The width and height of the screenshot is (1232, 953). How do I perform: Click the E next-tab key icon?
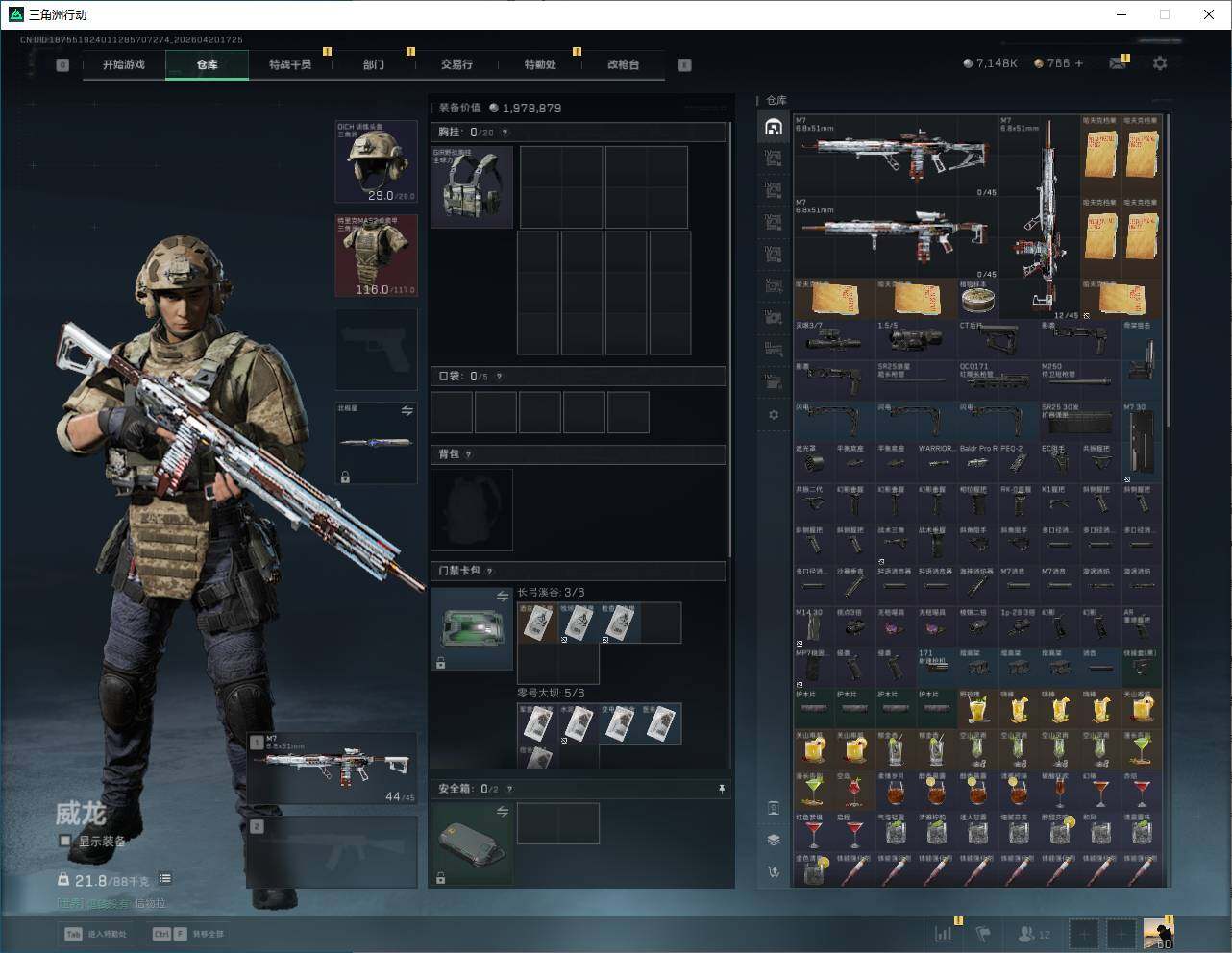point(685,65)
